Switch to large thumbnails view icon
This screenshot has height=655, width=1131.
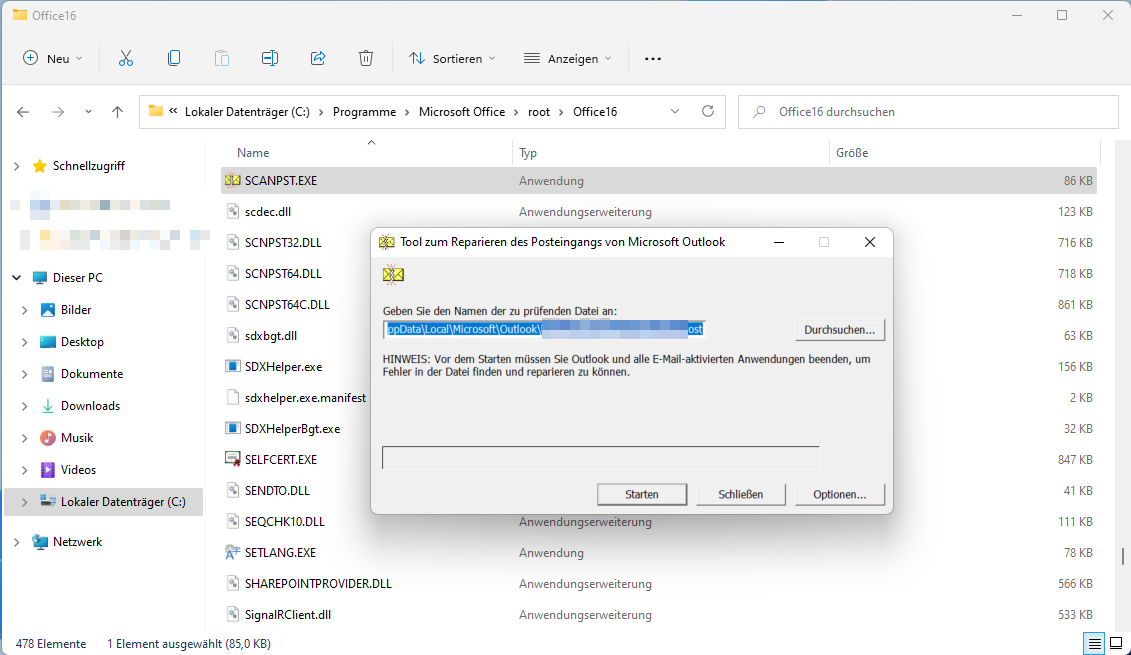[1116, 643]
